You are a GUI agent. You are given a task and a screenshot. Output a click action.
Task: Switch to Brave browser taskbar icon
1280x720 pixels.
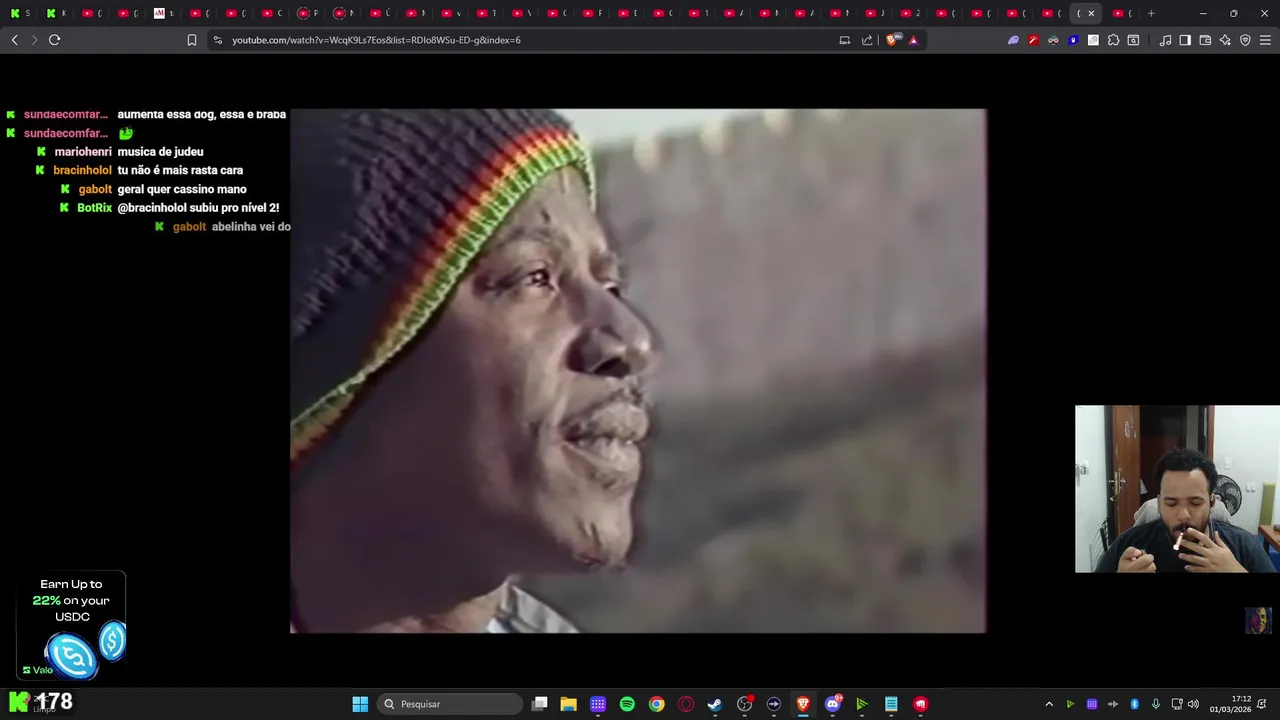803,704
